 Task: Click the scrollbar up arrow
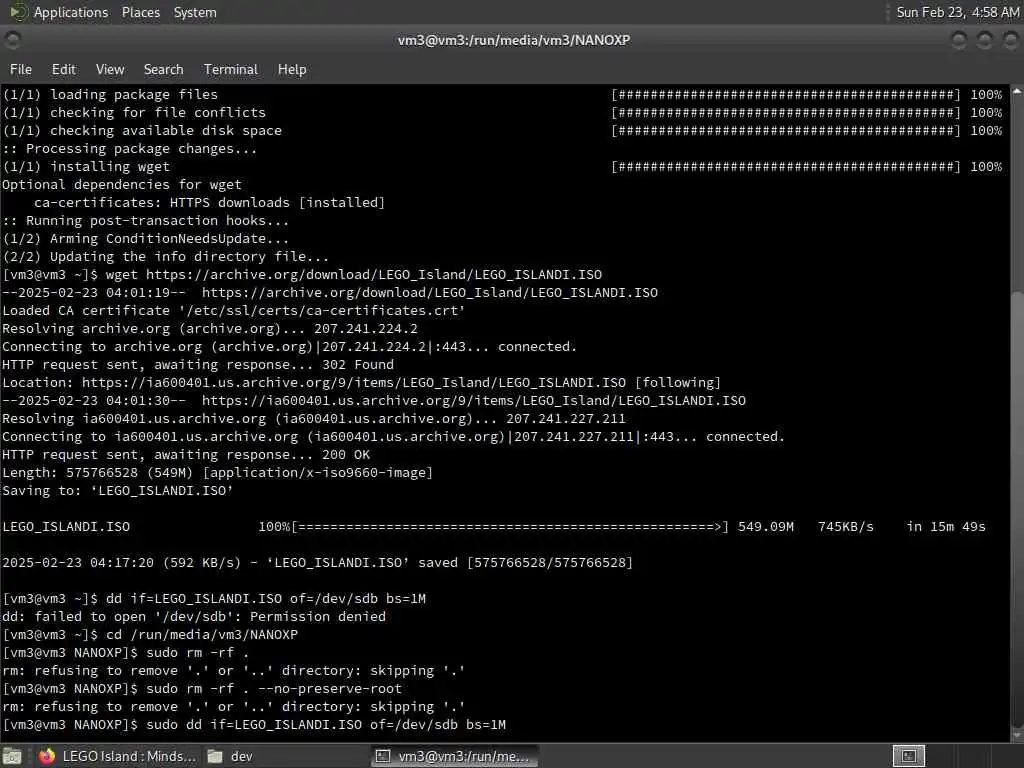tap(1017, 92)
